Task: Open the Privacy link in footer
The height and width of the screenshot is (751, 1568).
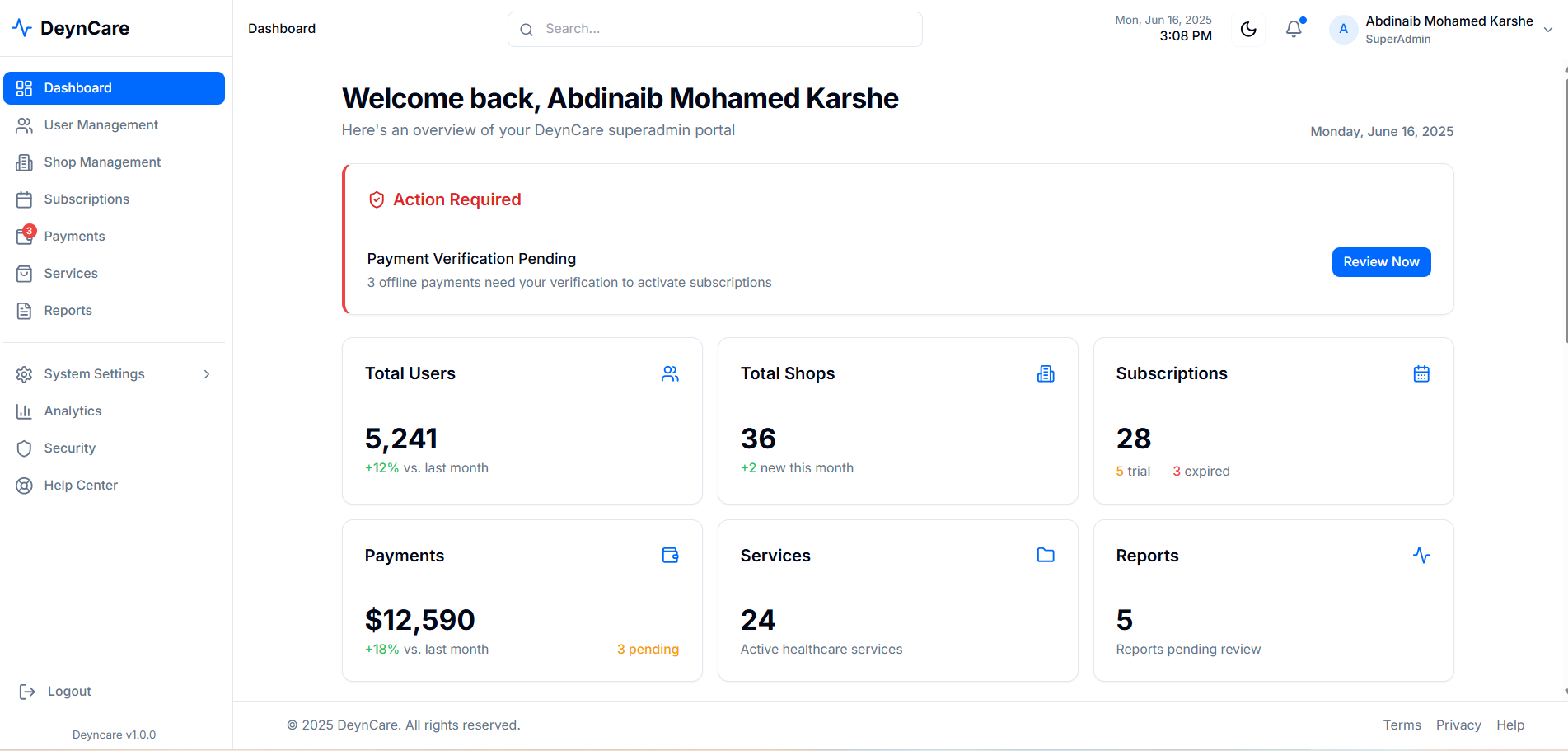Action: tap(1458, 725)
